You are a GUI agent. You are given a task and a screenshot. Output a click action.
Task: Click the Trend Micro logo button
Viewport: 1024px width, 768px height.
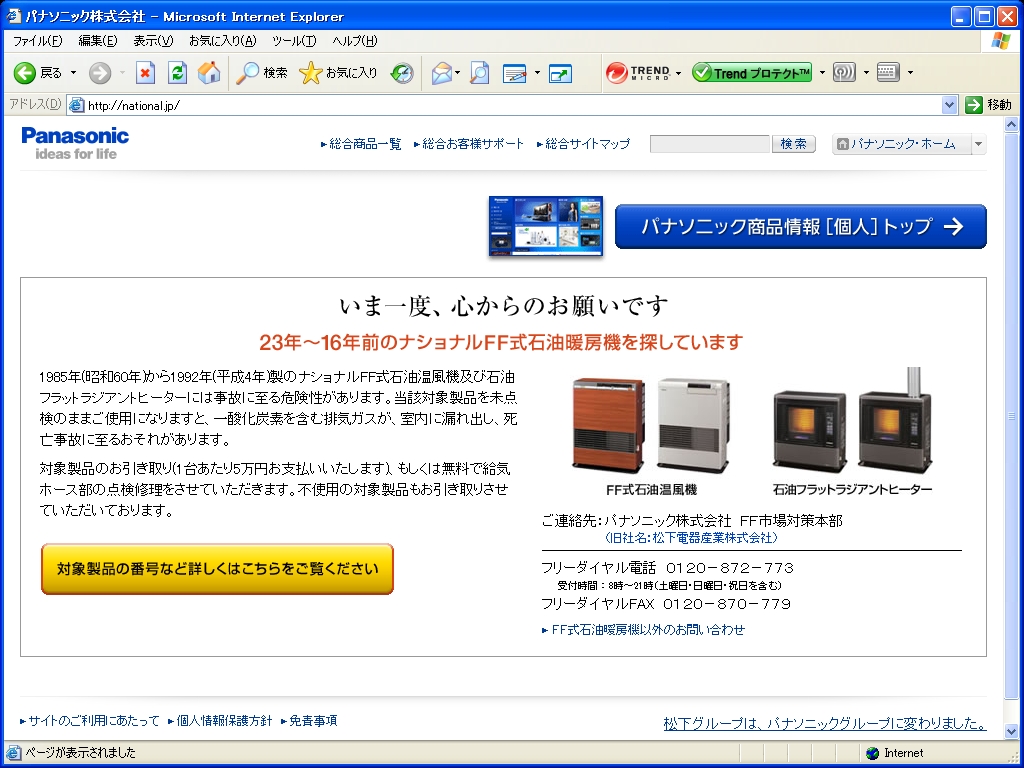pos(637,72)
